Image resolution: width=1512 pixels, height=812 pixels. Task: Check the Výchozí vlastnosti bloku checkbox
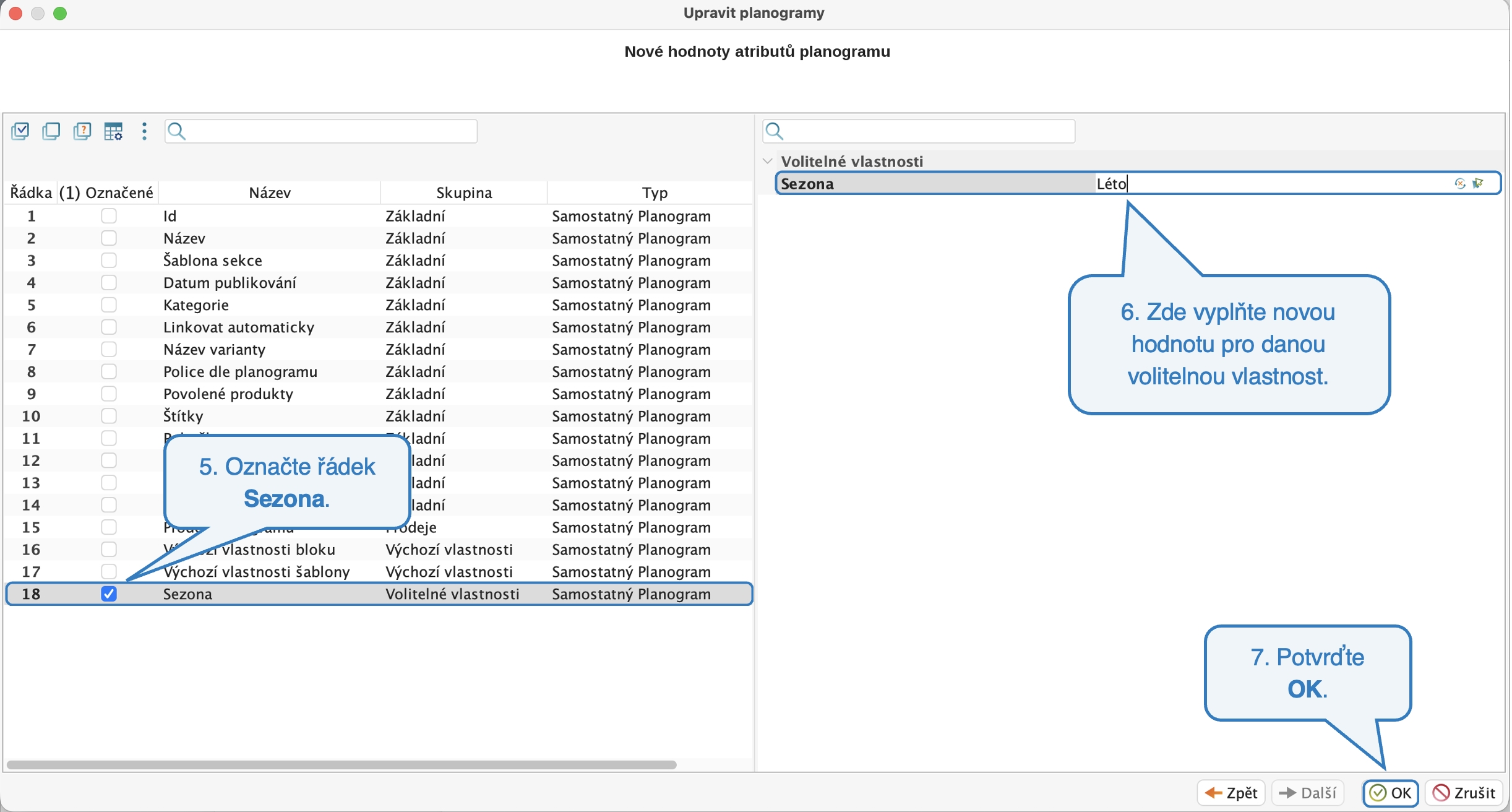(109, 550)
